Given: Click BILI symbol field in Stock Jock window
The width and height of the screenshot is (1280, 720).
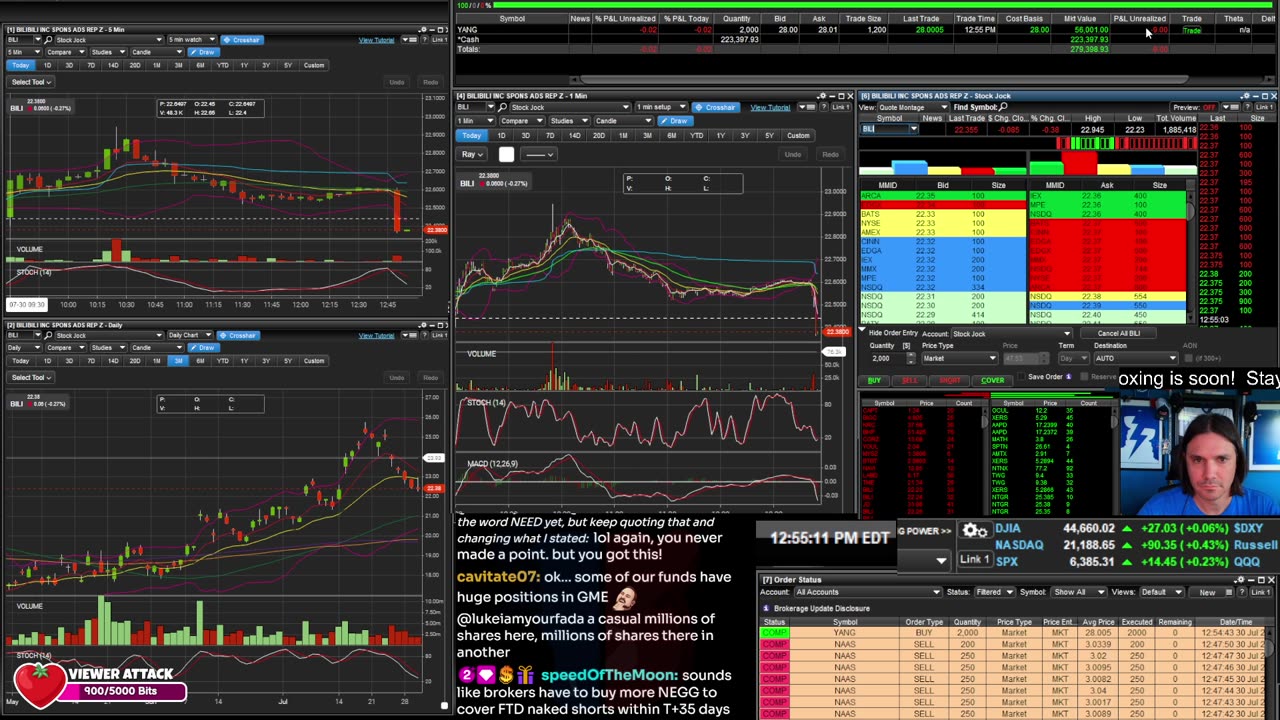Looking at the screenshot, I should click(890, 129).
